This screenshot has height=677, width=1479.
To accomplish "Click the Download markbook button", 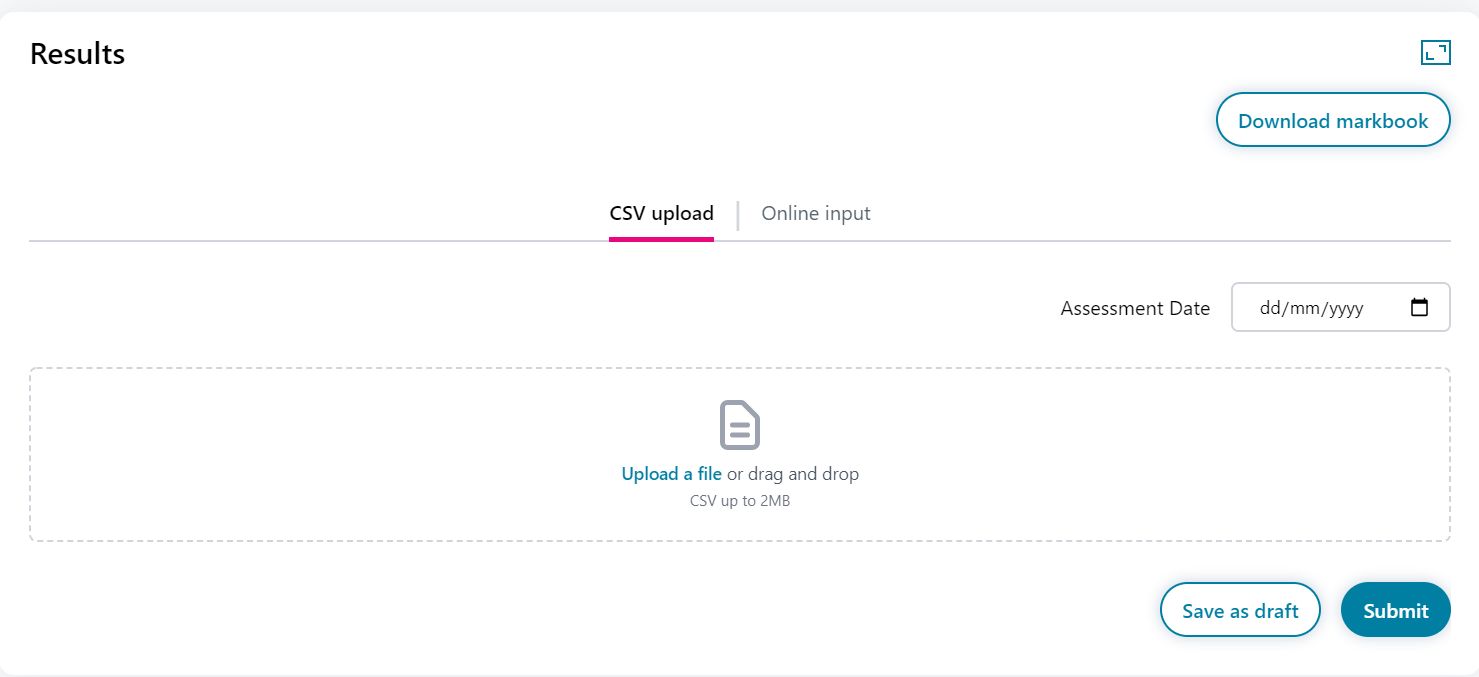I will click(1333, 121).
